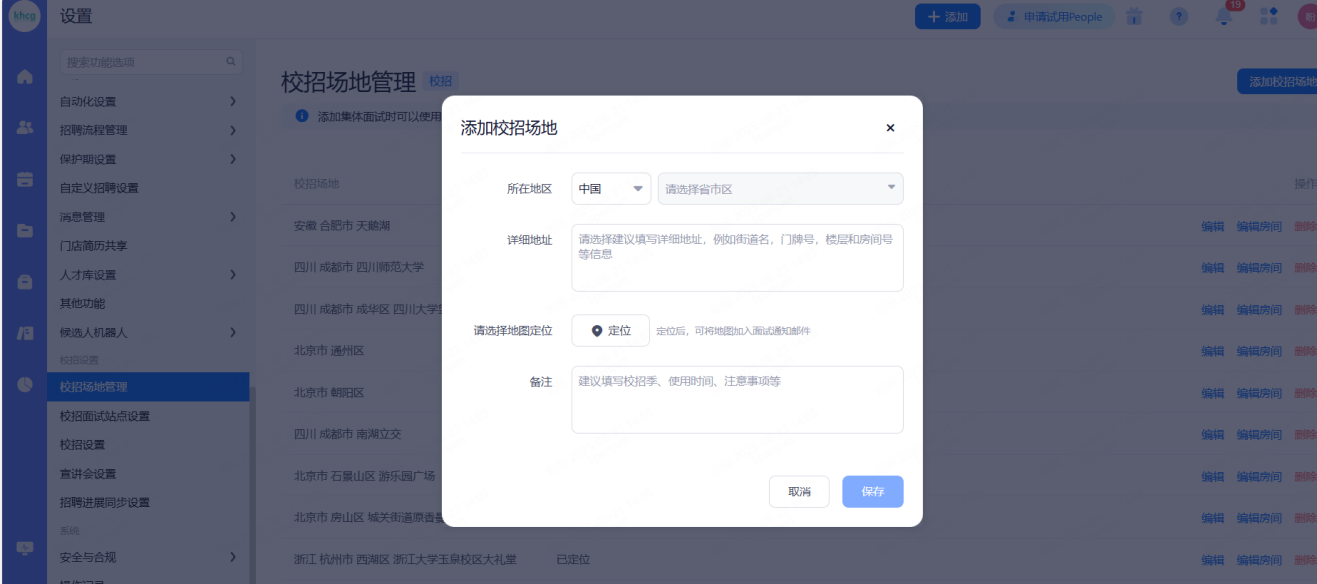Screen dimensions: 1317x584
Task: Click the 取消 button
Action: pyautogui.click(x=799, y=492)
